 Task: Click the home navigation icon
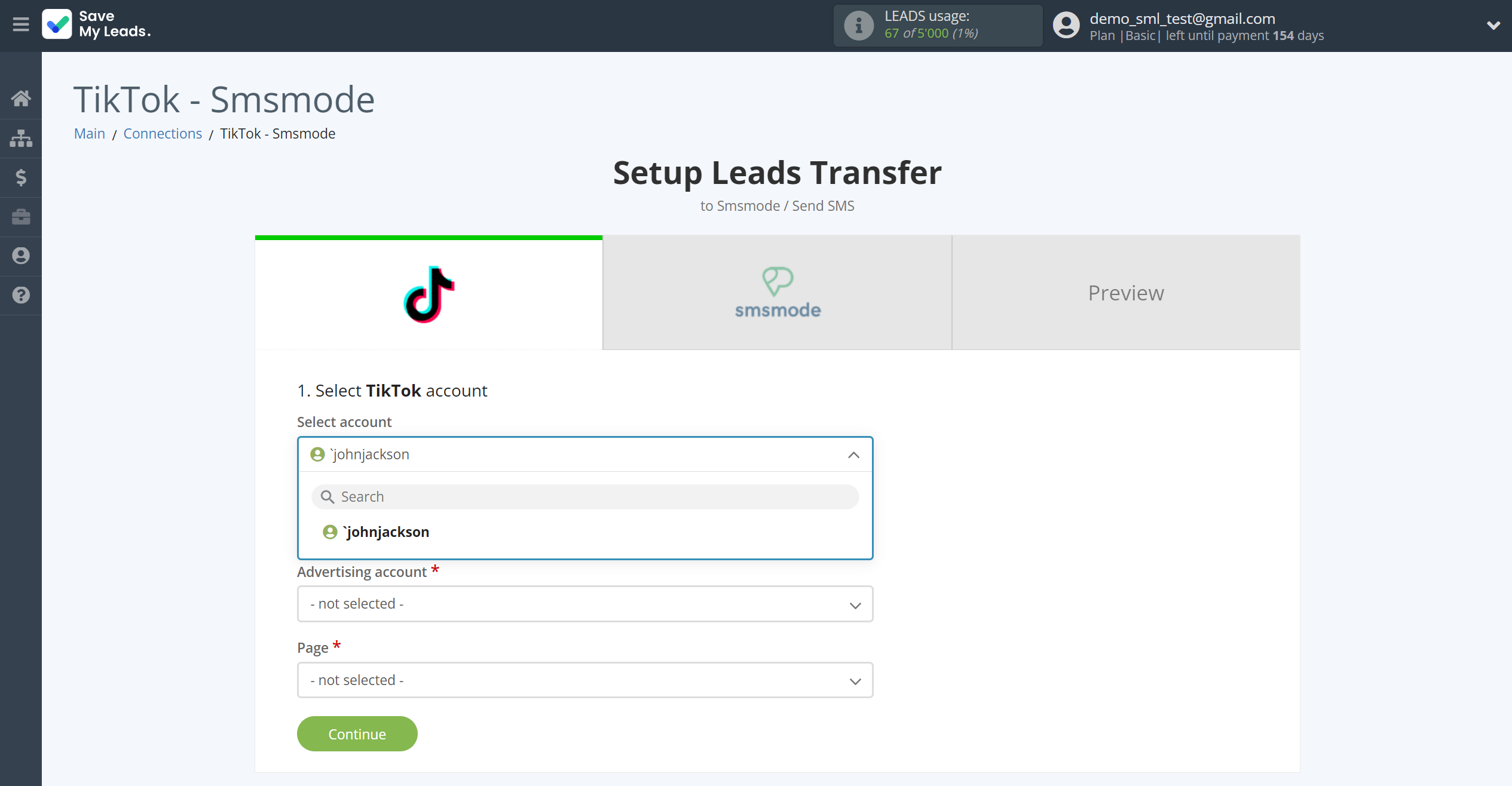(x=21, y=99)
